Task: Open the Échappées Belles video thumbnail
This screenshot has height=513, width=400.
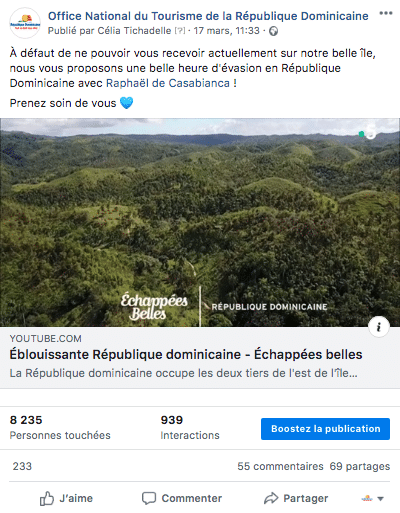Action: pos(200,222)
